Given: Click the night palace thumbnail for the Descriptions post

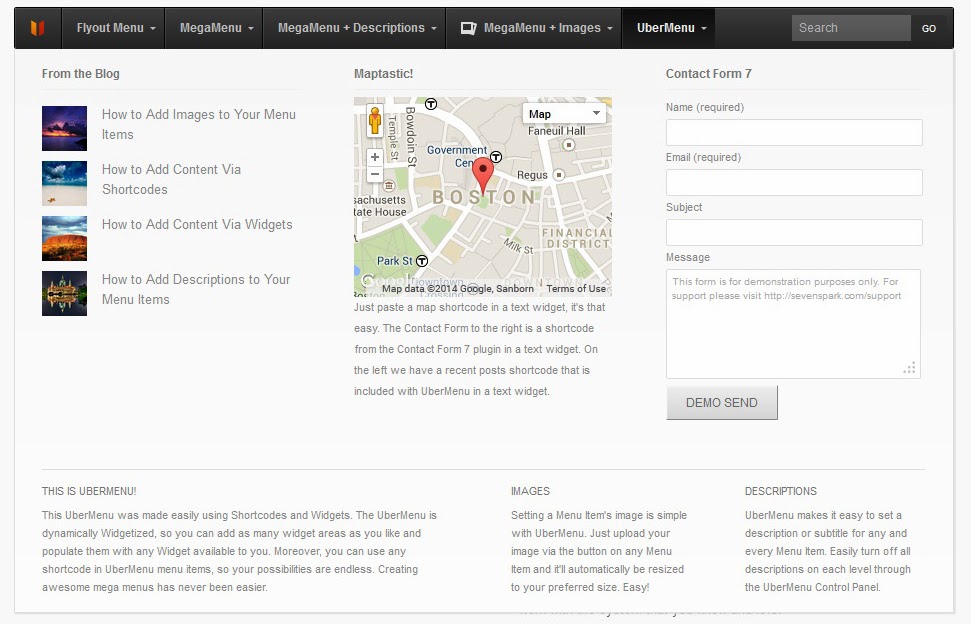Looking at the screenshot, I should [64, 293].
